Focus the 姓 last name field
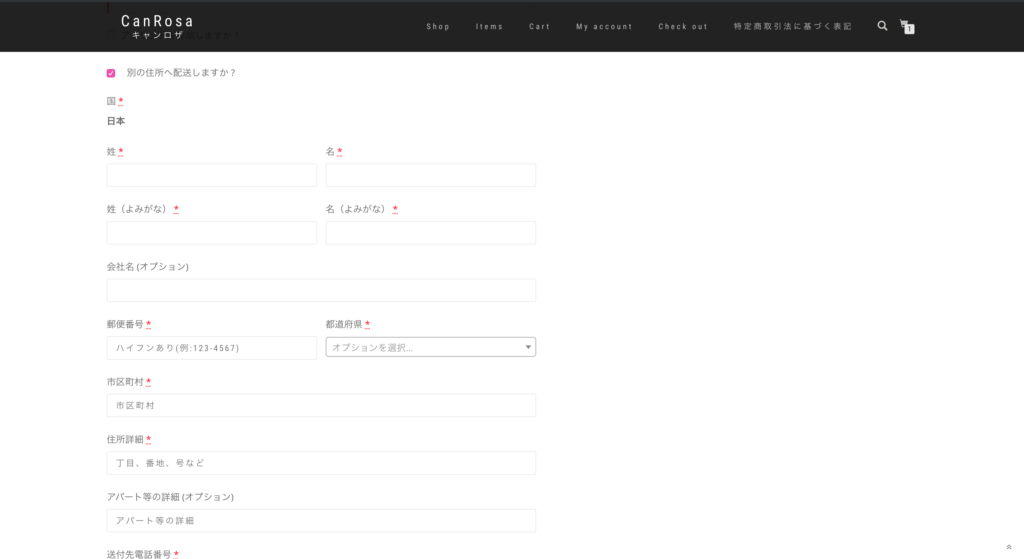The height and width of the screenshot is (559, 1024). [x=212, y=175]
